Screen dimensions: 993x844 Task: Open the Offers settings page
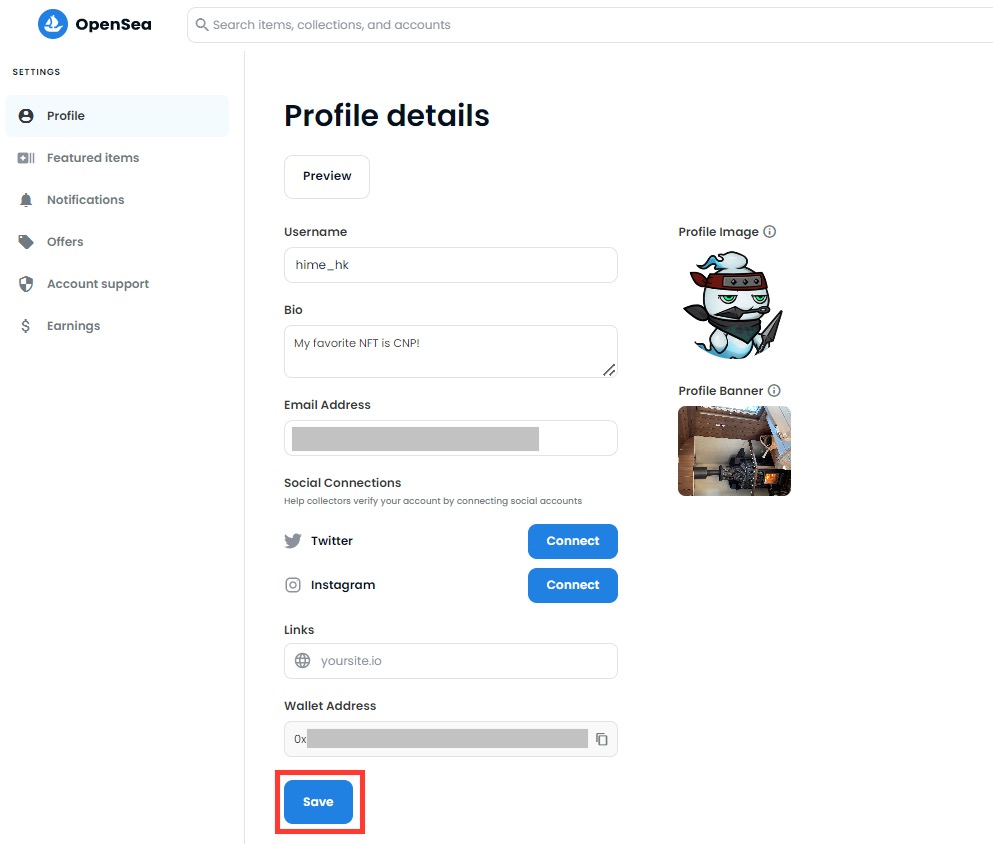point(65,242)
